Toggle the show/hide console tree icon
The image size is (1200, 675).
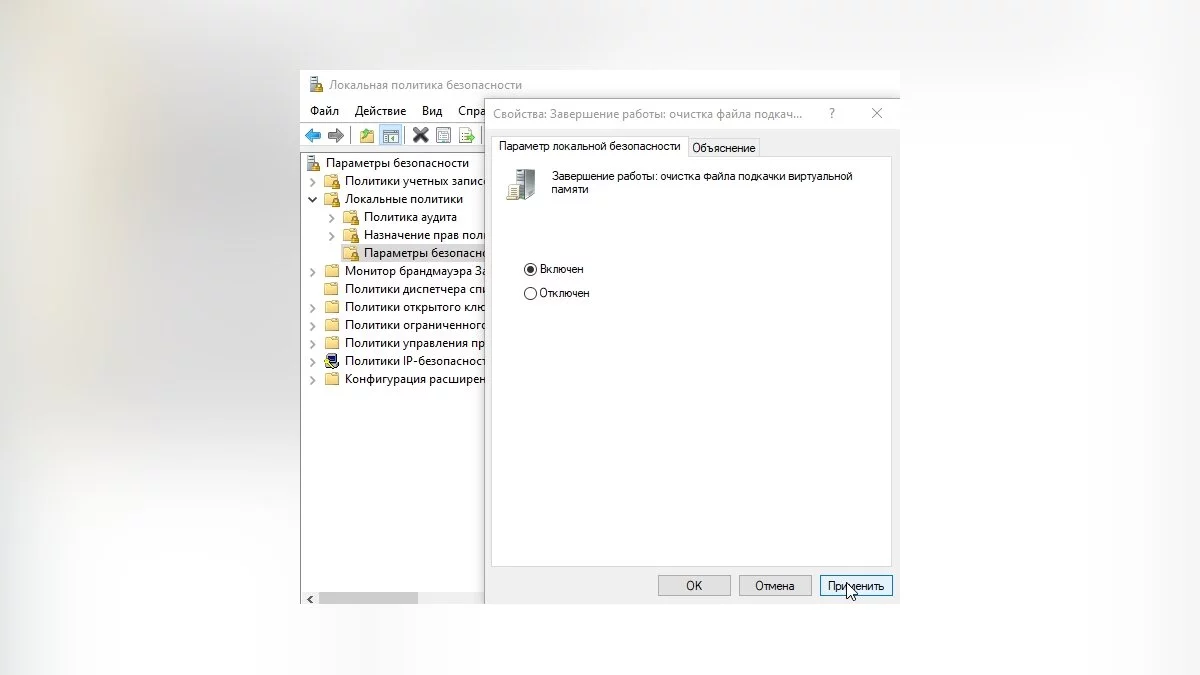[391, 136]
